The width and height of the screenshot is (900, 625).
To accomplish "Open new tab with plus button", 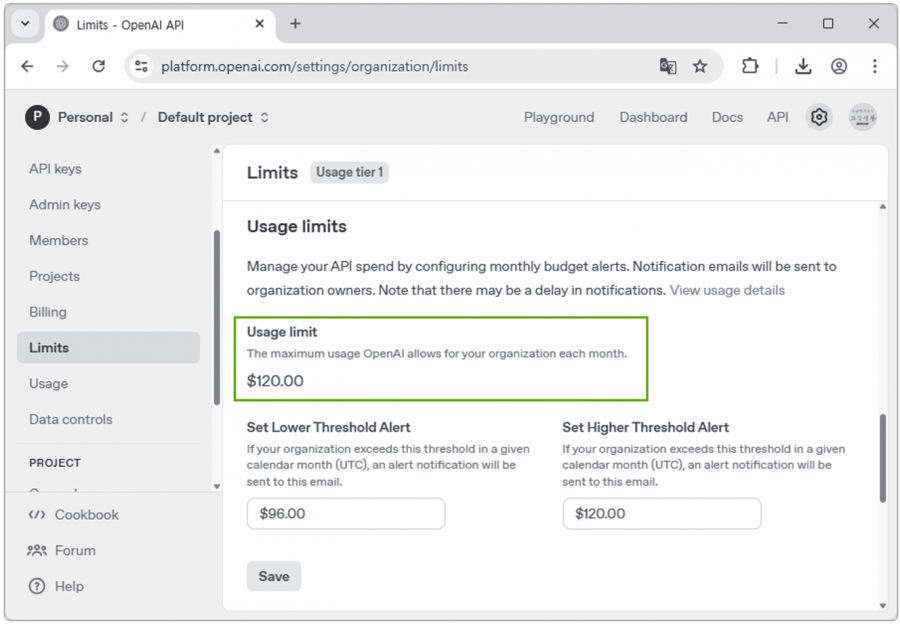I will click(x=295, y=24).
